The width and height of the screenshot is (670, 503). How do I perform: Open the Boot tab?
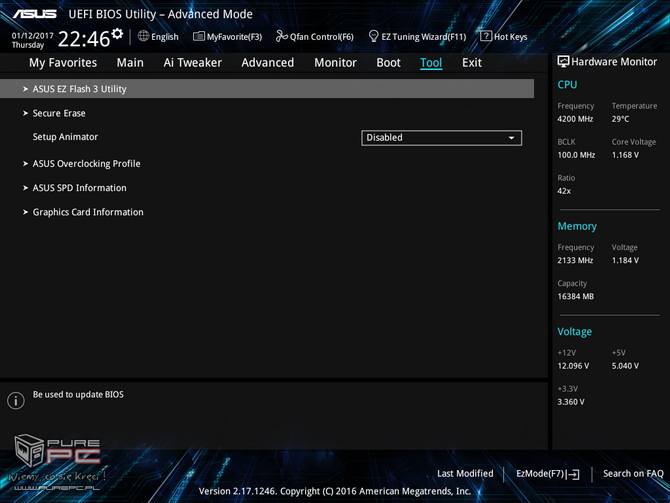coord(388,63)
